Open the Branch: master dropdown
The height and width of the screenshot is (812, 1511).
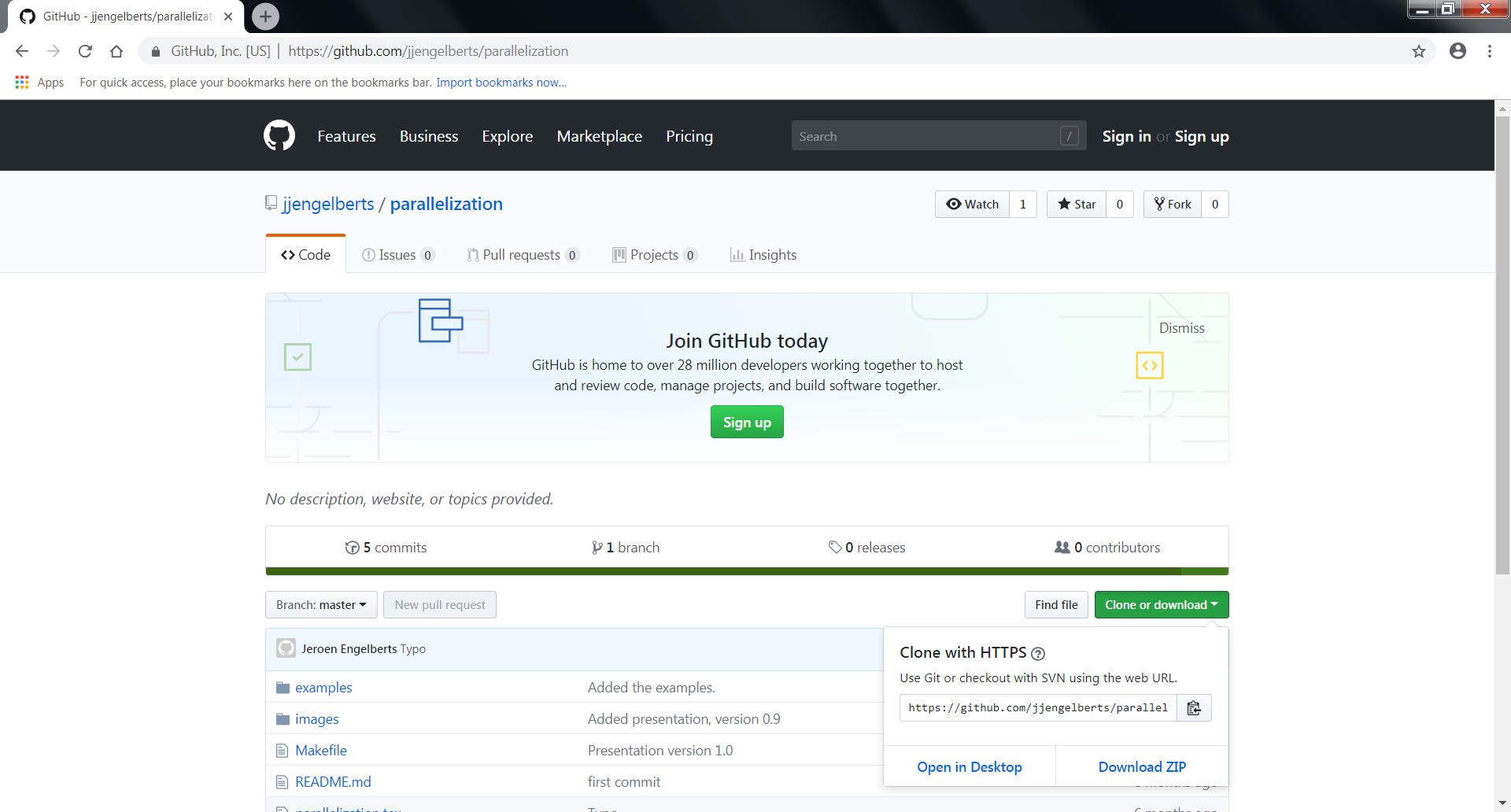(x=320, y=604)
